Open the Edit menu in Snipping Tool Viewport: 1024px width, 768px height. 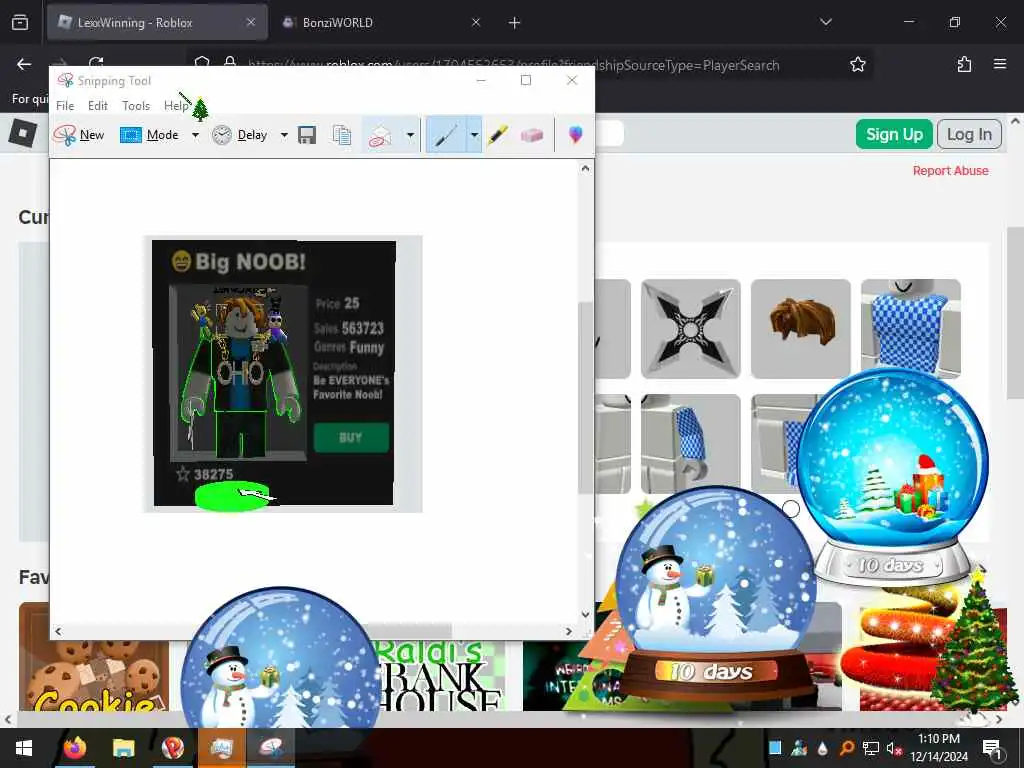[98, 106]
